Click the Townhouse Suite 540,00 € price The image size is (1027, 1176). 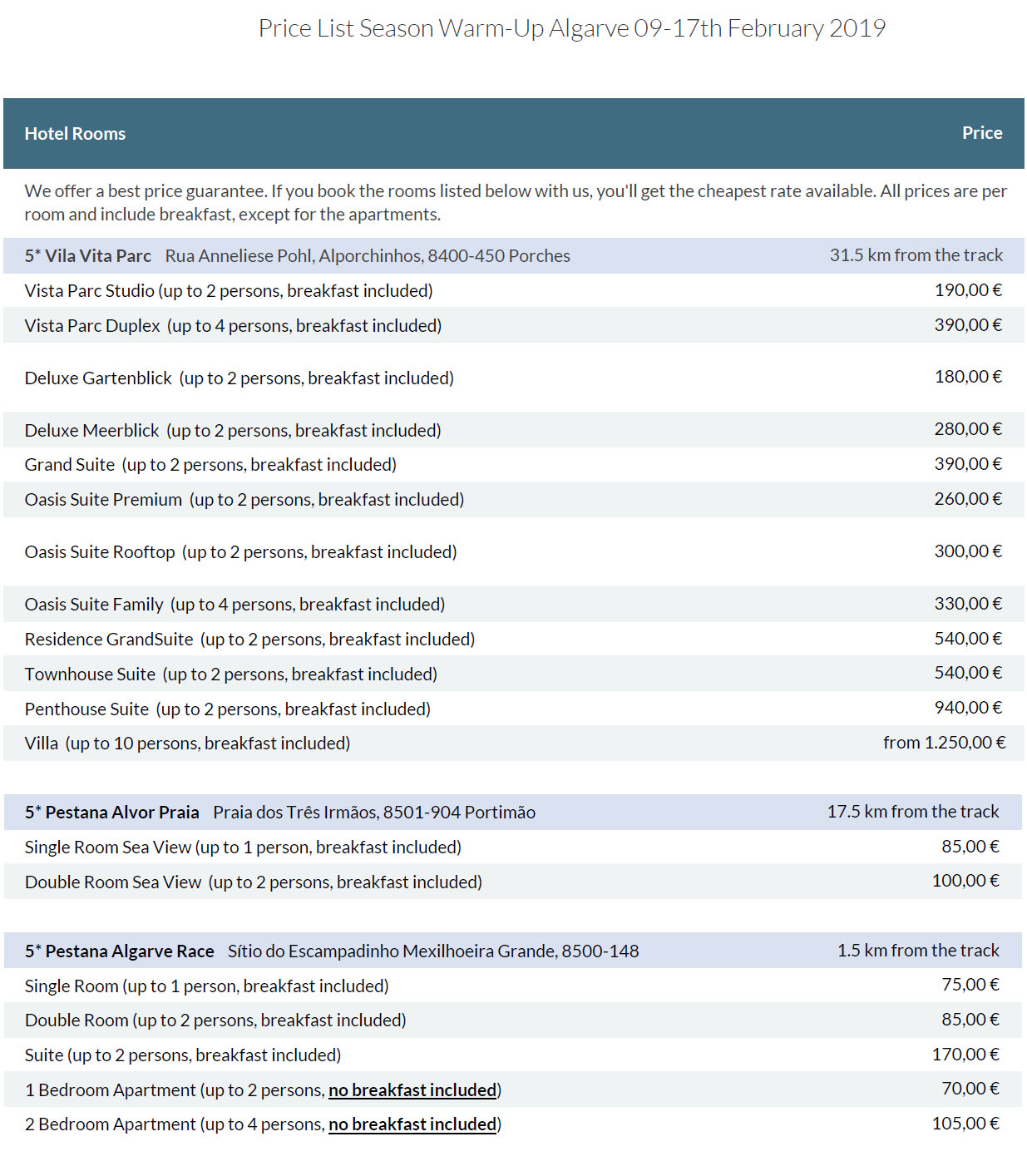(x=969, y=673)
